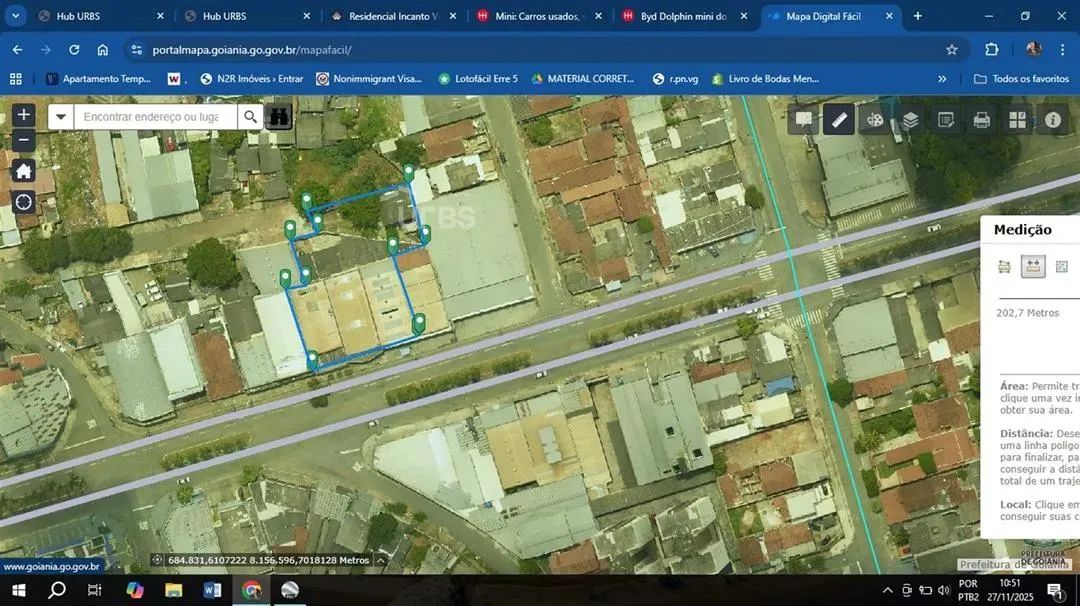The width and height of the screenshot is (1080, 606).
Task: Select the distance measurement mode
Action: coord(1033,266)
